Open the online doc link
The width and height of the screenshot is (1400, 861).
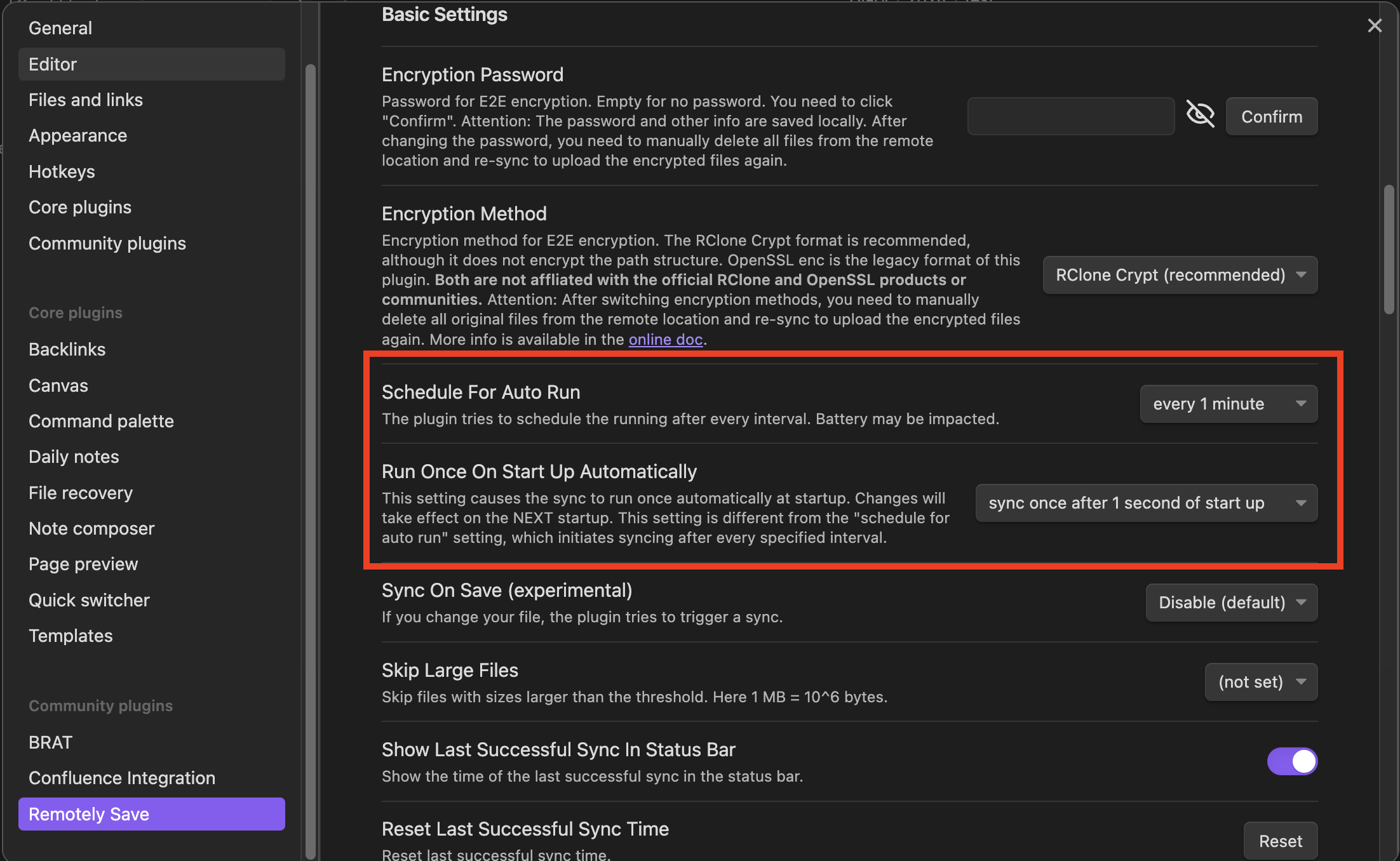665,340
